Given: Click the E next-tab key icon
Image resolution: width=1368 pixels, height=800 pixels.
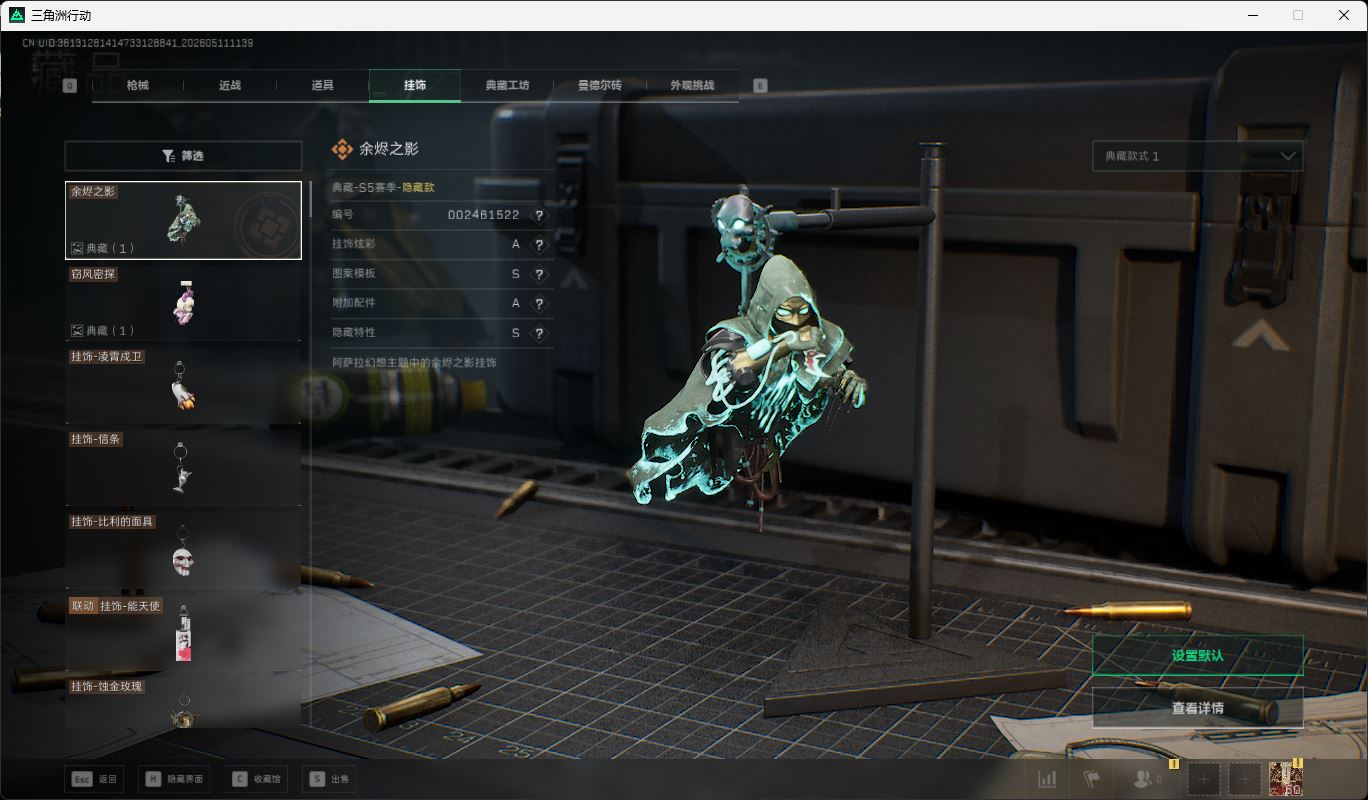Looking at the screenshot, I should 760,86.
